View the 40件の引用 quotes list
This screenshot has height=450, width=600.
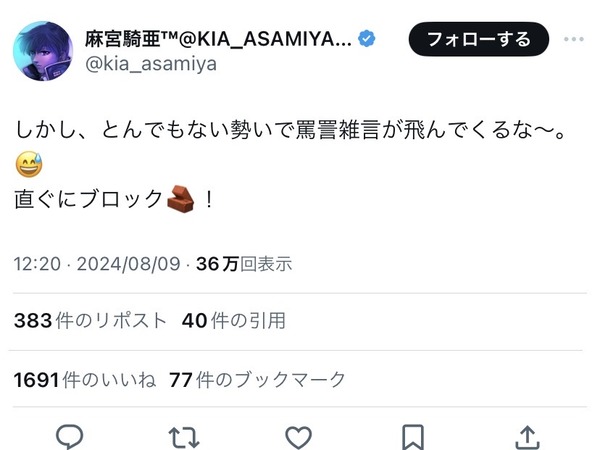click(x=233, y=320)
